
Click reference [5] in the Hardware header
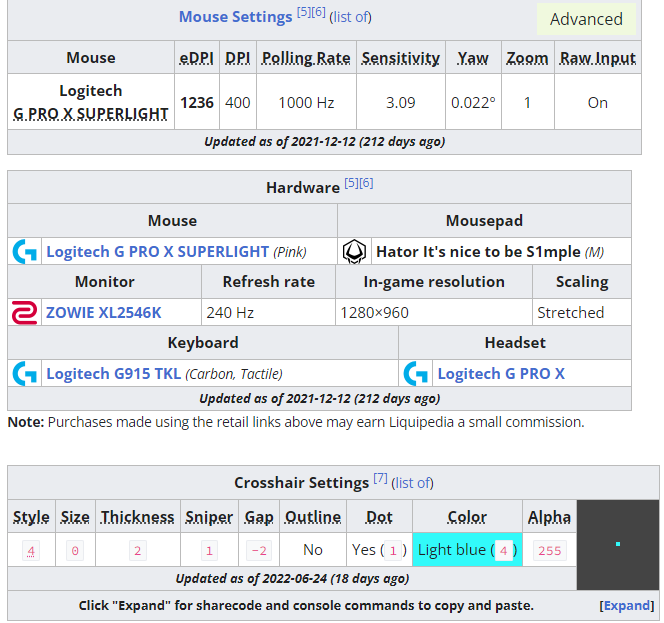click(351, 183)
